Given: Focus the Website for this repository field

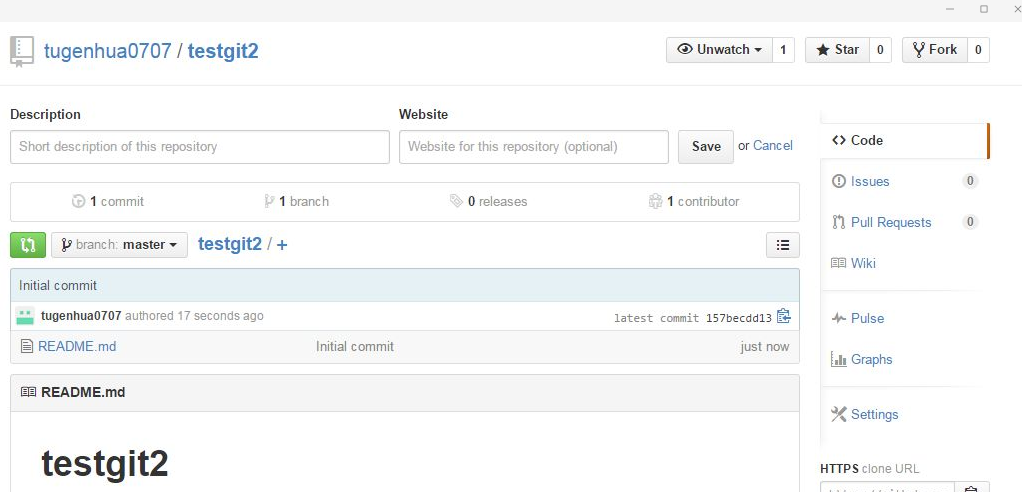Looking at the screenshot, I should click(x=534, y=147).
